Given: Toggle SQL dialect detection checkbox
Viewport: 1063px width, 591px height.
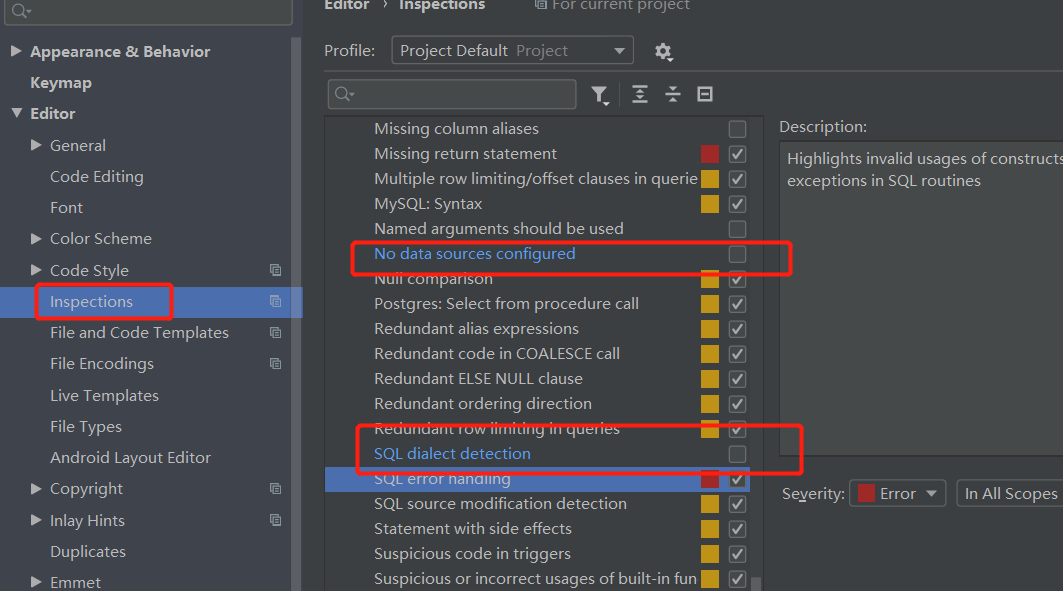Looking at the screenshot, I should coord(737,454).
